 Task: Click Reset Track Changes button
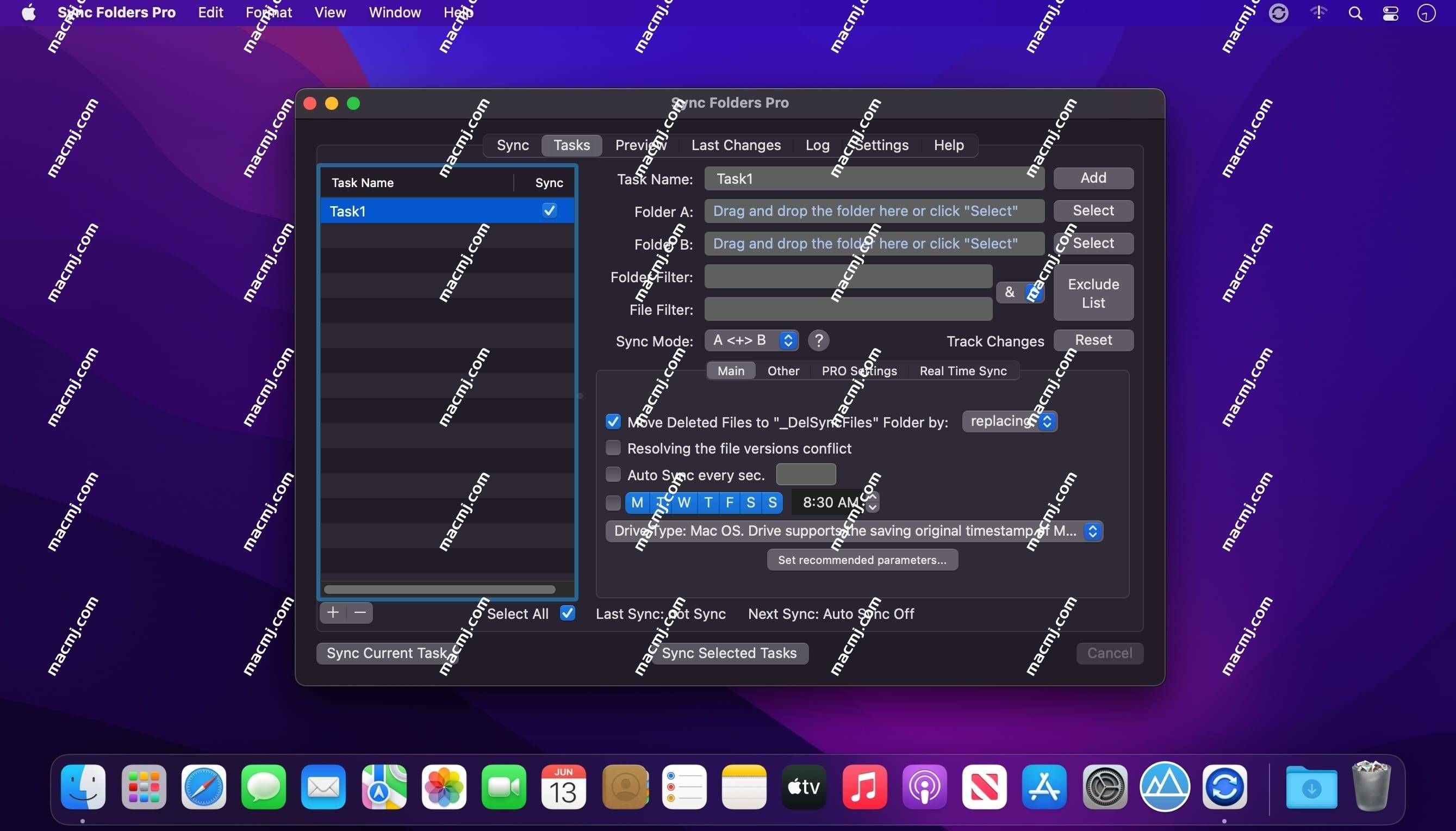pyautogui.click(x=1093, y=340)
